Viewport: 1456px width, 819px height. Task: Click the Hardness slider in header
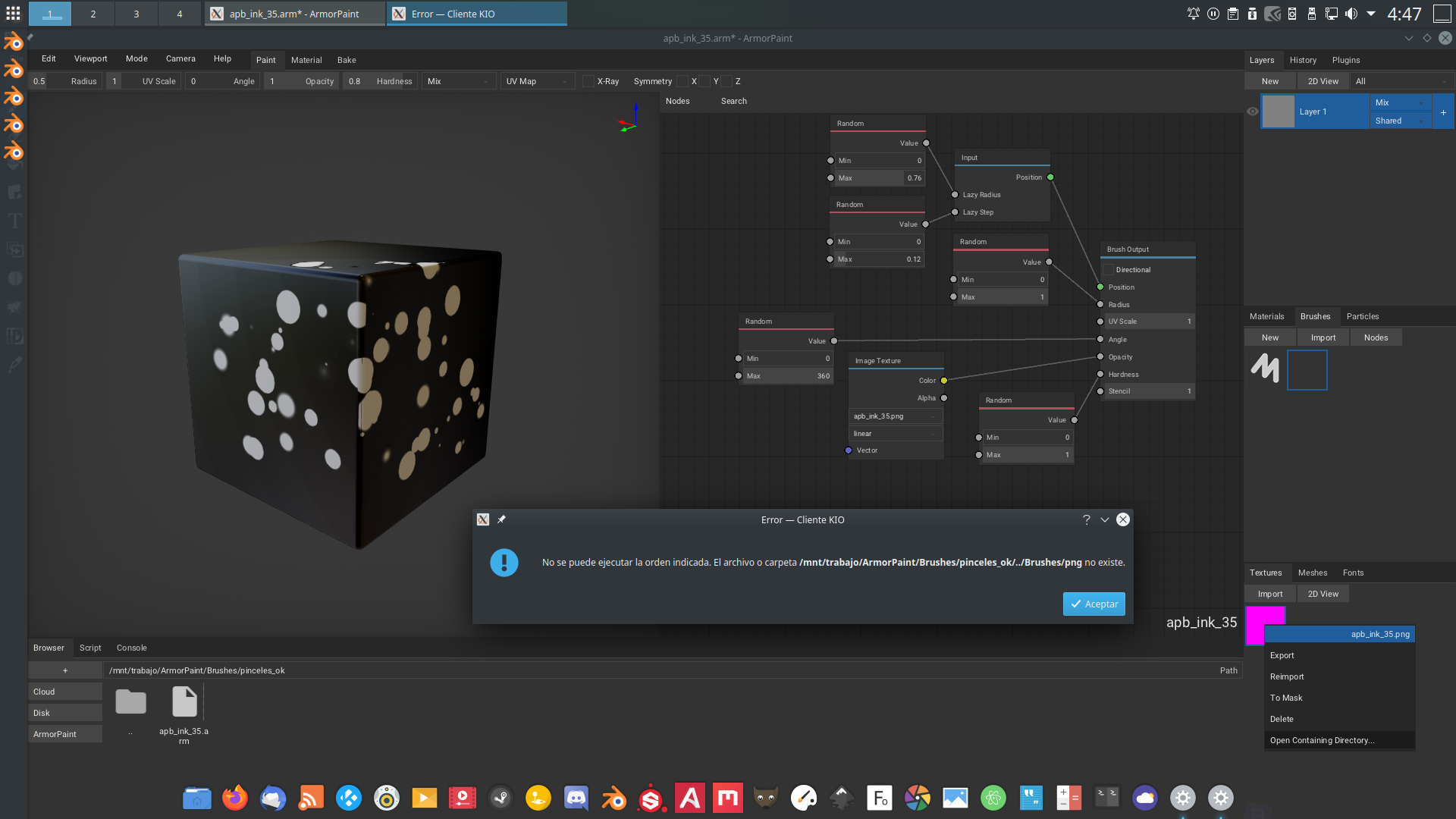tap(381, 81)
